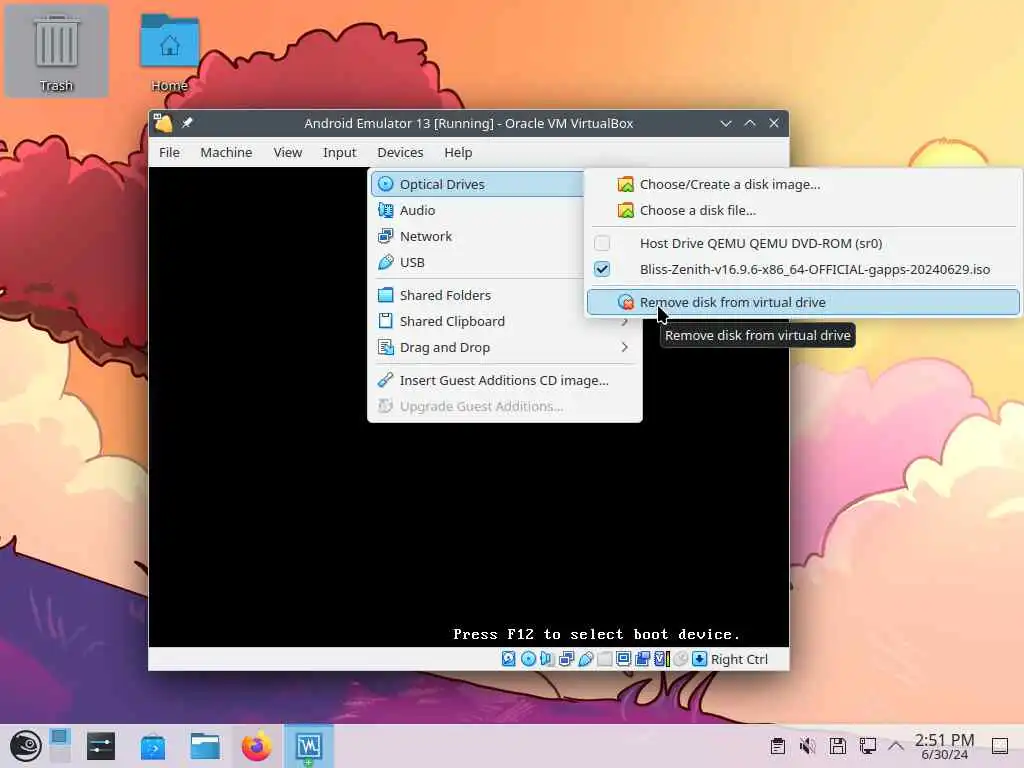Select Choose/Create a disk image option
This screenshot has width=1024, height=768.
[x=803, y=184]
